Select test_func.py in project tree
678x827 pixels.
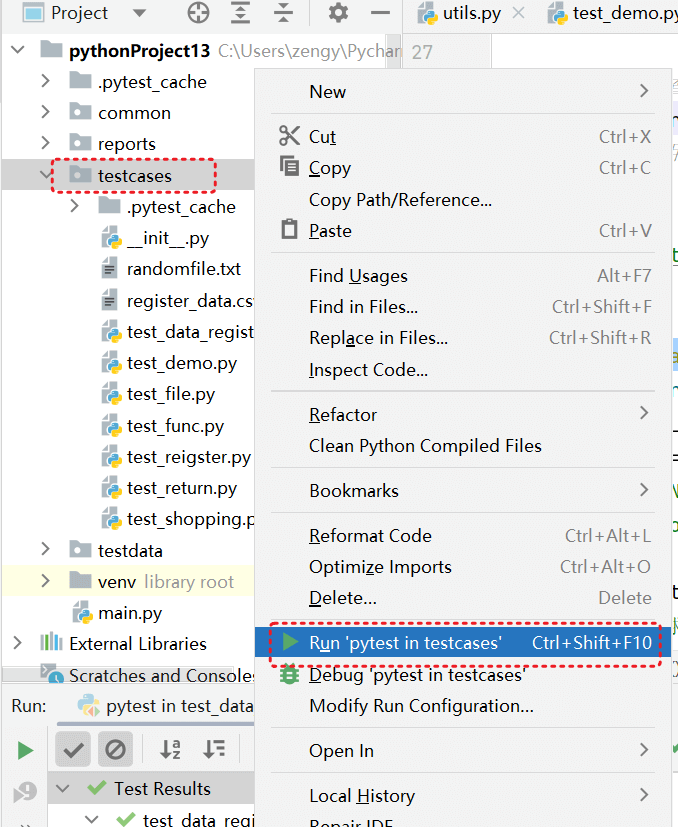[175, 426]
